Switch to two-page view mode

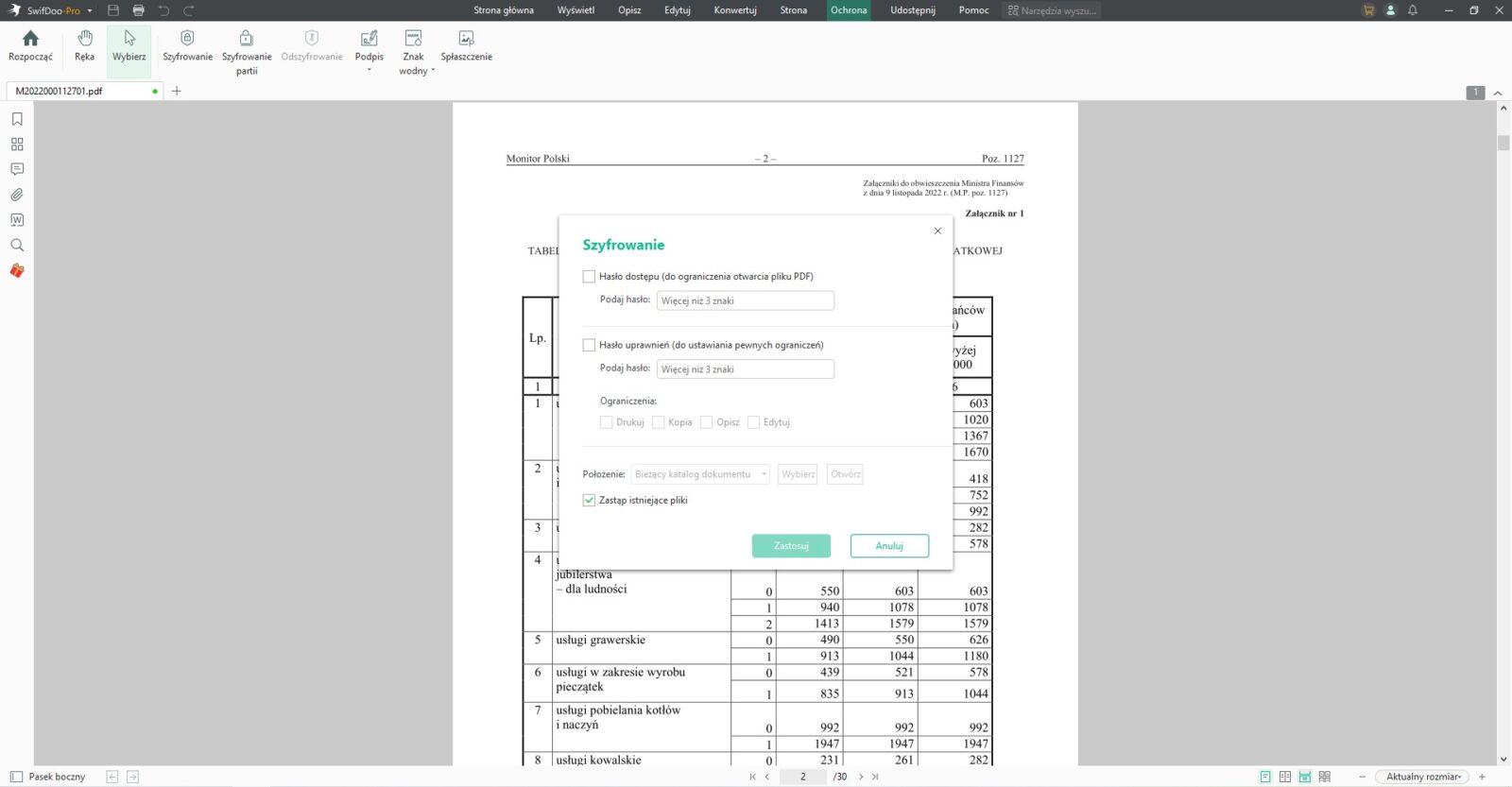point(1285,777)
